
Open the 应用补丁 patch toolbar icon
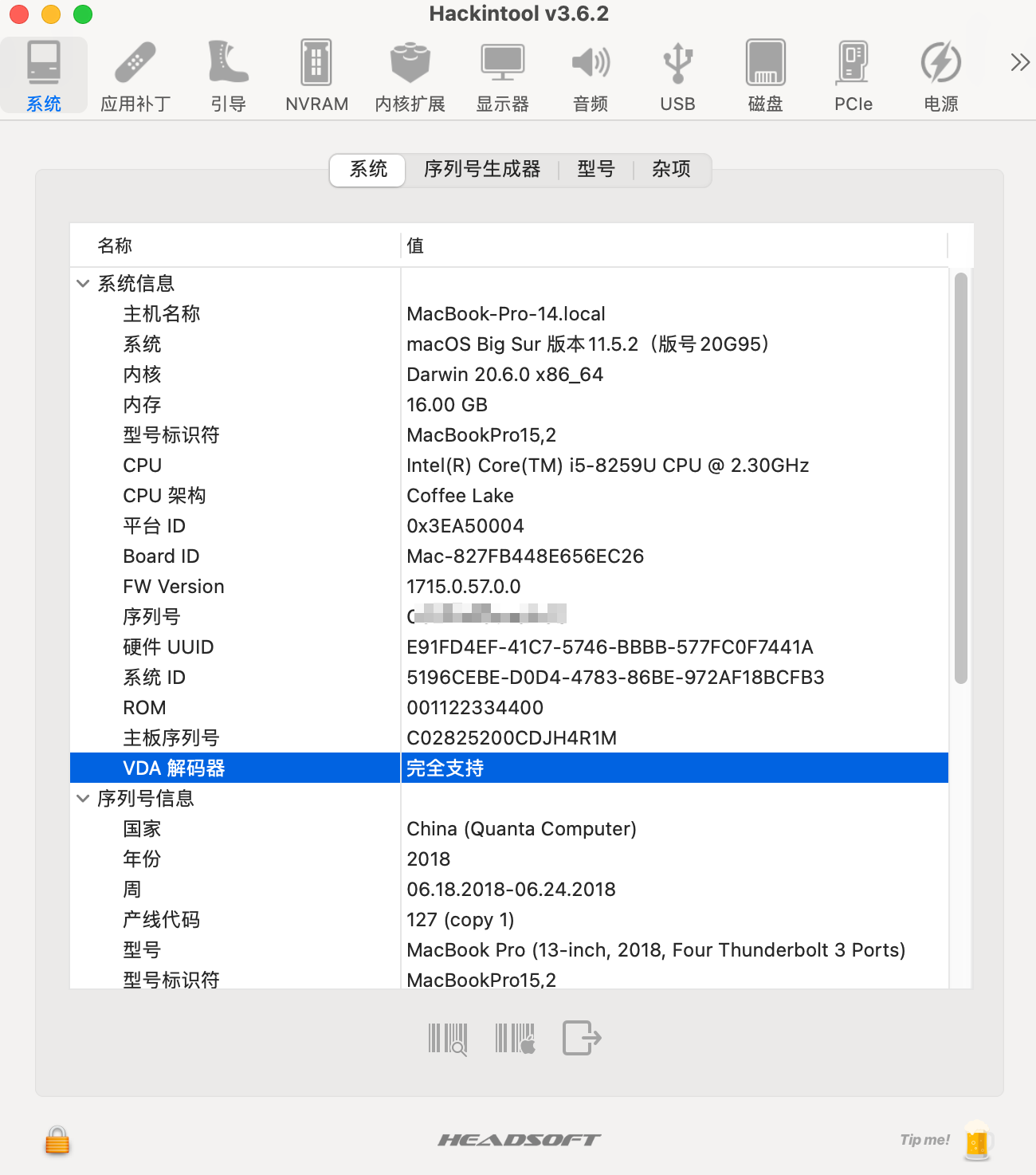point(135,76)
